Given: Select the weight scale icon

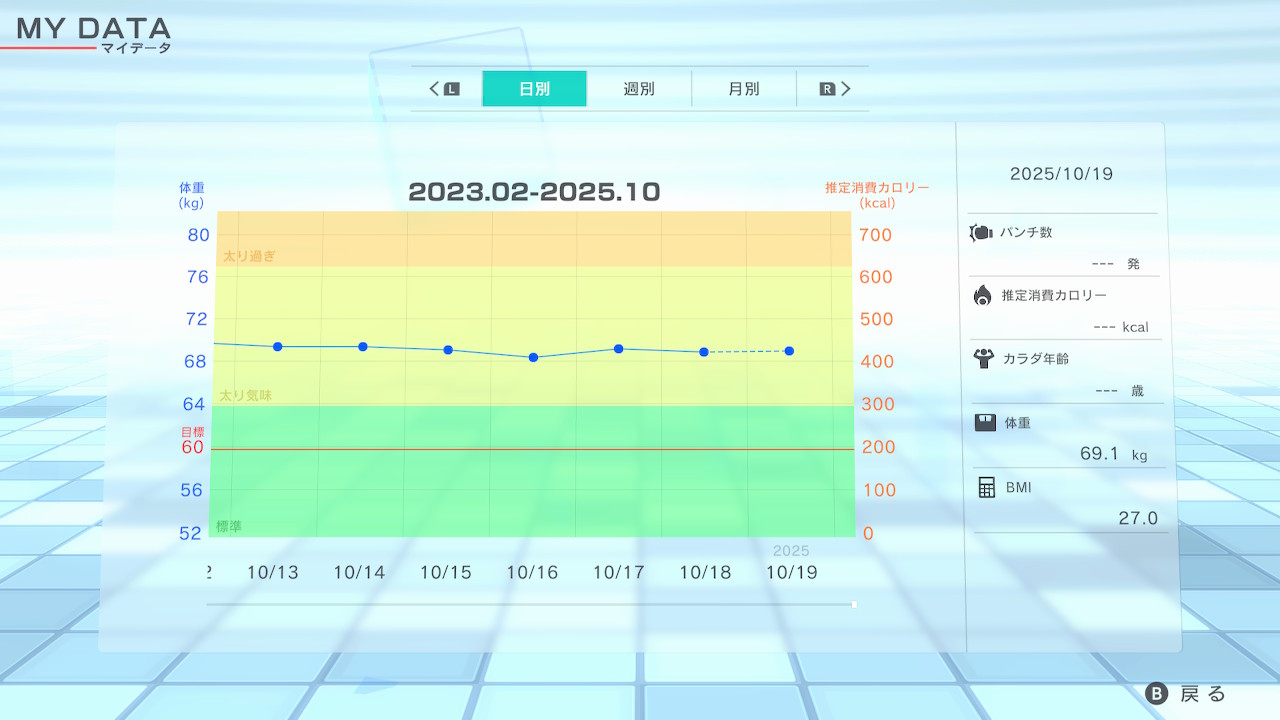Looking at the screenshot, I should pyautogui.click(x=985, y=423).
